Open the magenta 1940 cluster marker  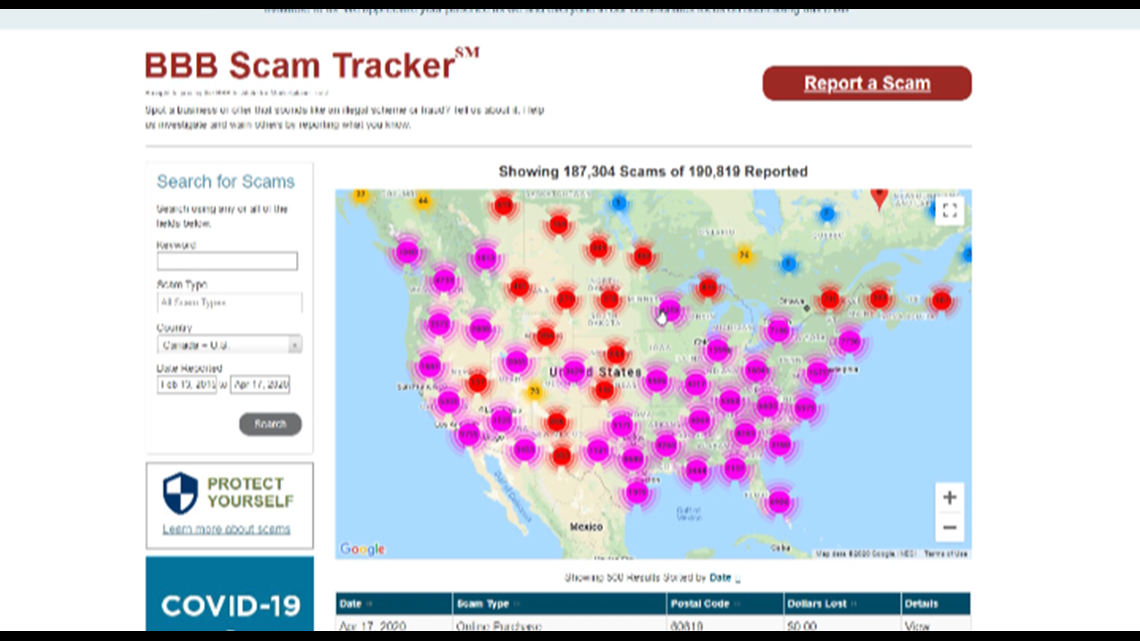(408, 252)
